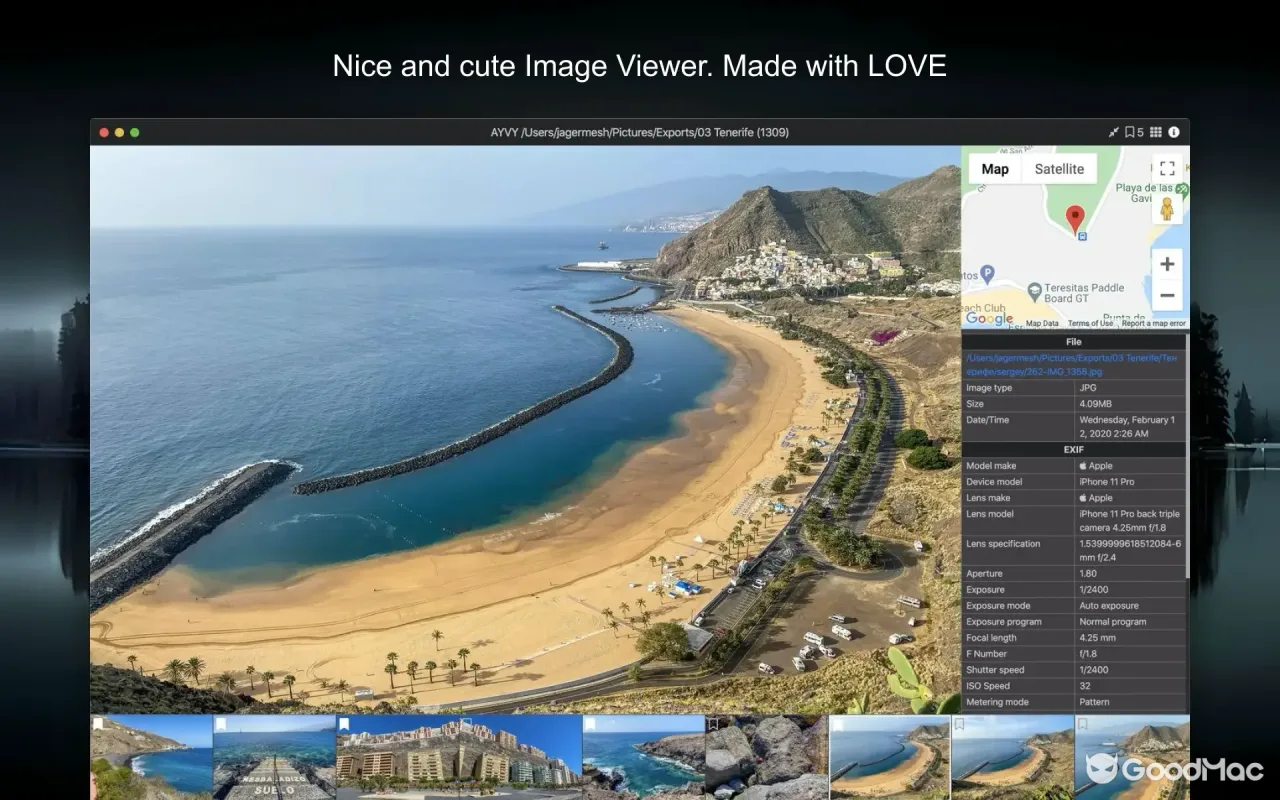Select the Size value 4.09MB

[x=1095, y=404]
